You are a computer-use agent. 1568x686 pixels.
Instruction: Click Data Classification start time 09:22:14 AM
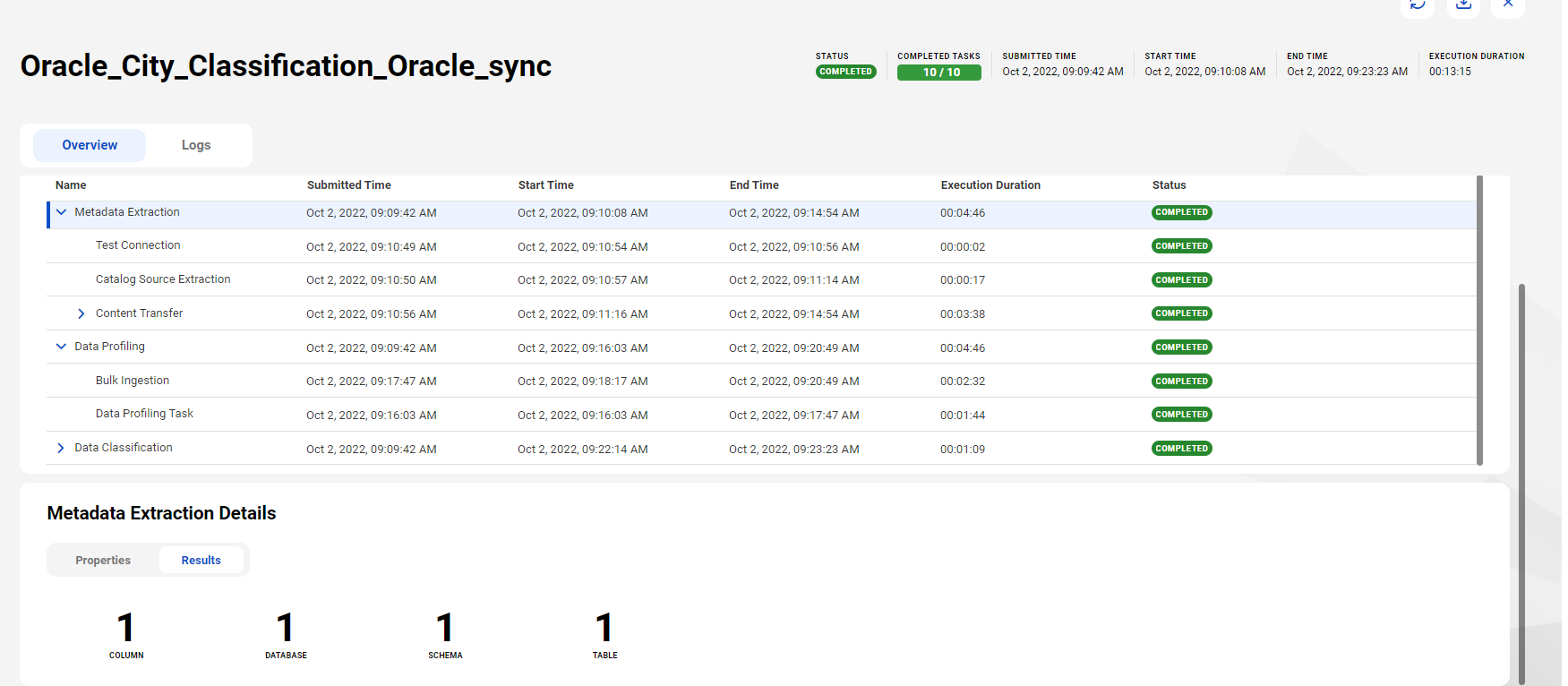(x=583, y=450)
